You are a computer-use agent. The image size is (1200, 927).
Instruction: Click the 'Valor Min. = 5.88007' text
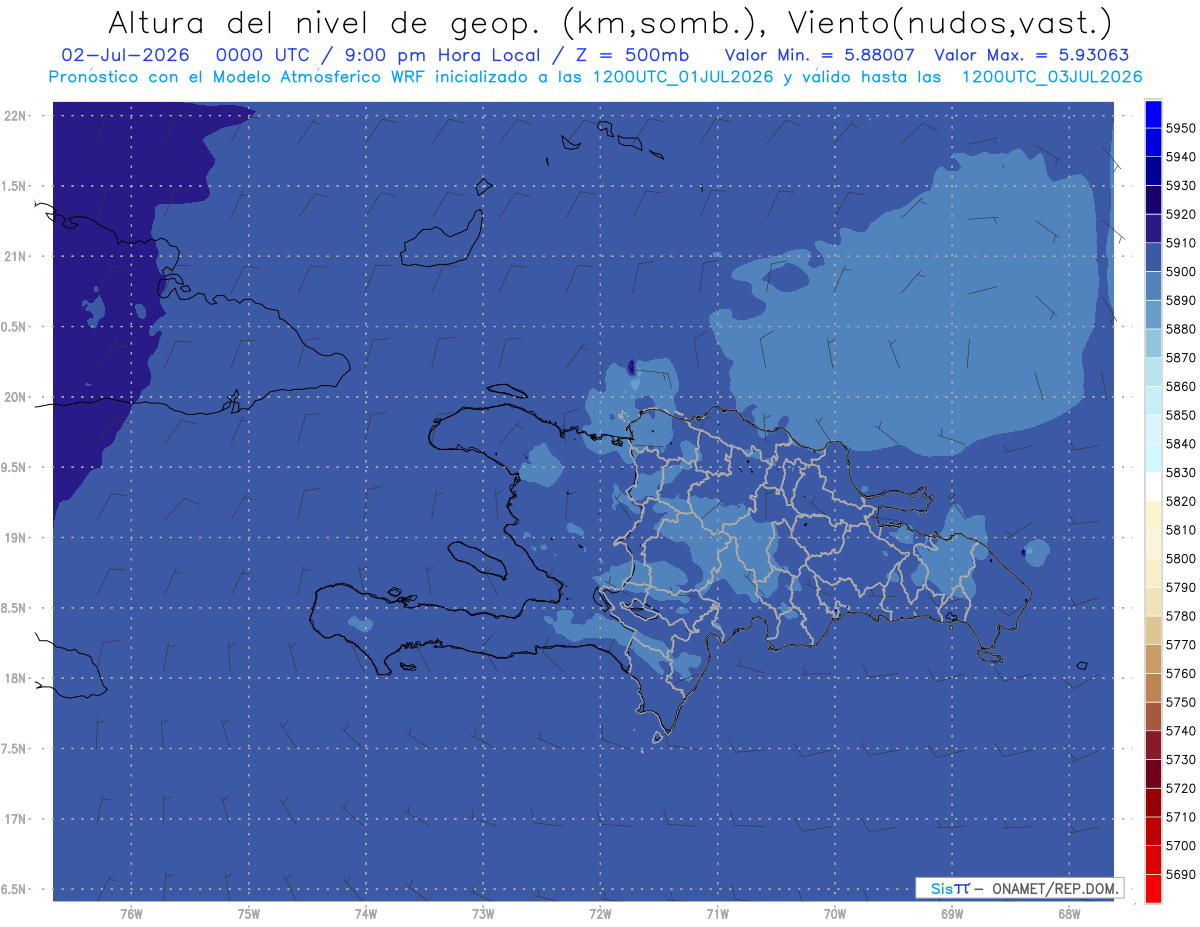819,55
